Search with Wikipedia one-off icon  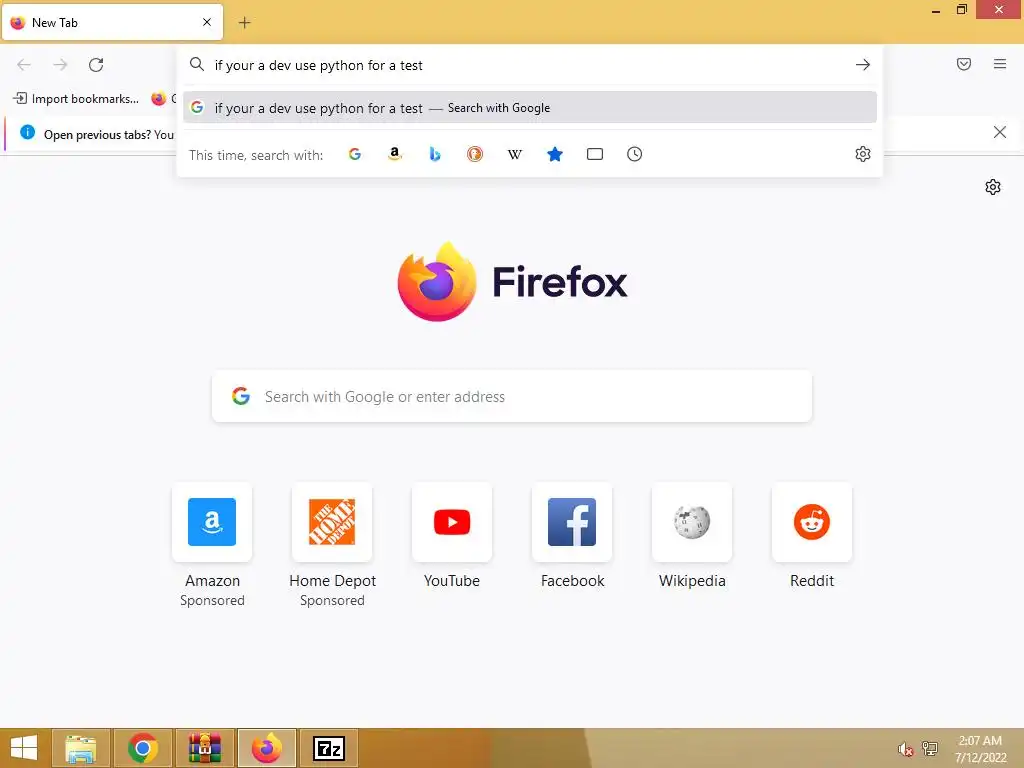(x=515, y=154)
